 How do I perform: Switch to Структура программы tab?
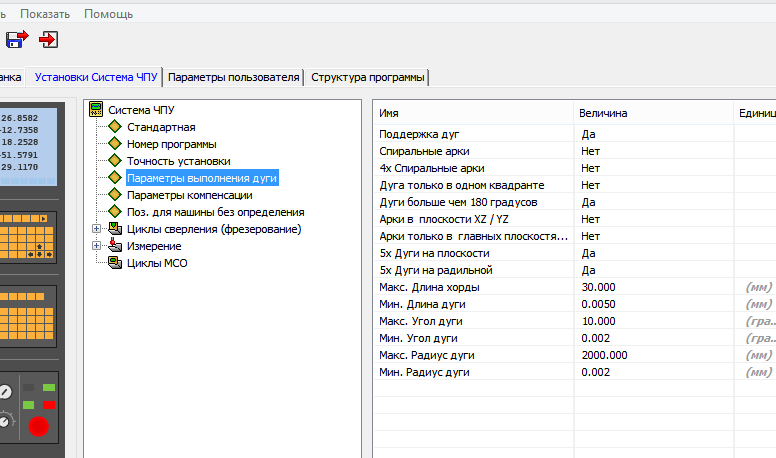[367, 77]
